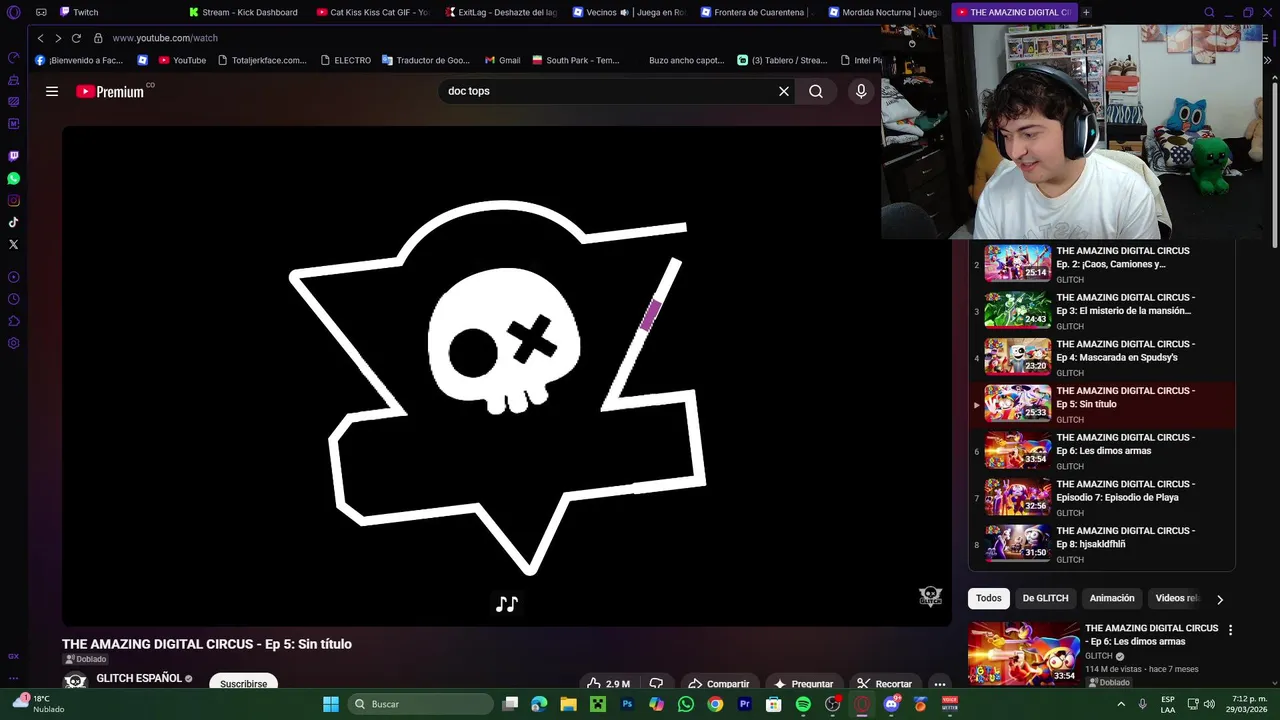Image resolution: width=1280 pixels, height=720 pixels.
Task: Play Ep 4: Mascarada en Spudsy's
Action: click(x=1101, y=358)
